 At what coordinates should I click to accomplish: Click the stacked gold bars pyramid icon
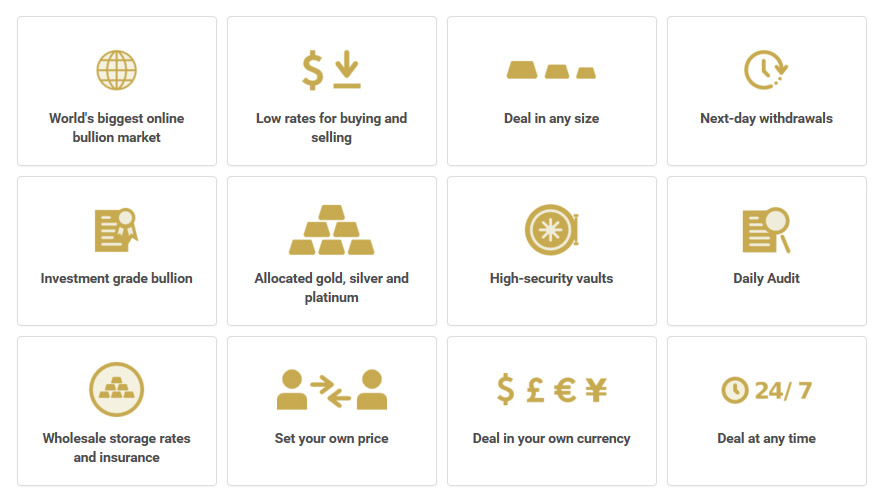[x=332, y=230]
